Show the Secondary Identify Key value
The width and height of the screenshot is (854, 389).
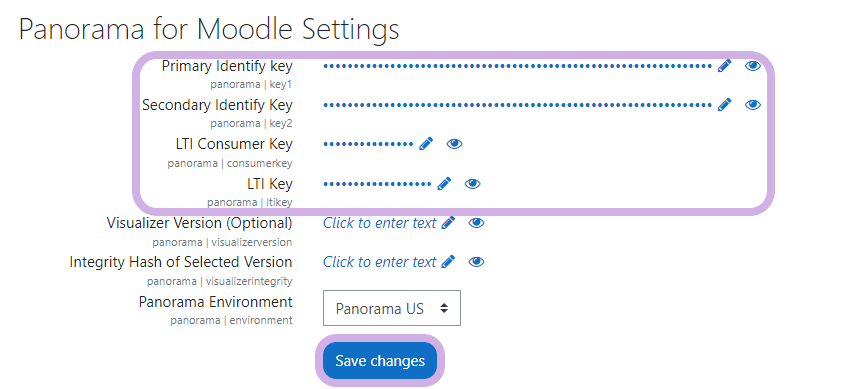[753, 105]
